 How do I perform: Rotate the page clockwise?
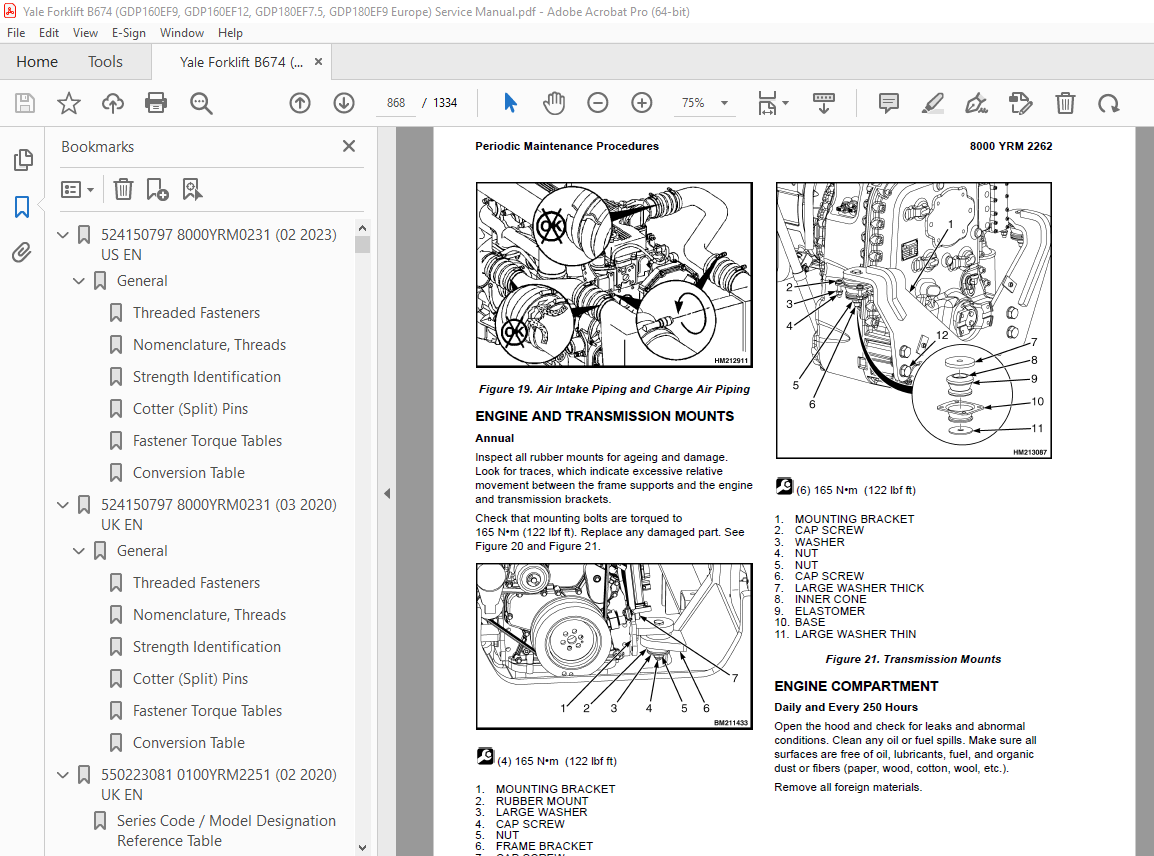[1108, 103]
